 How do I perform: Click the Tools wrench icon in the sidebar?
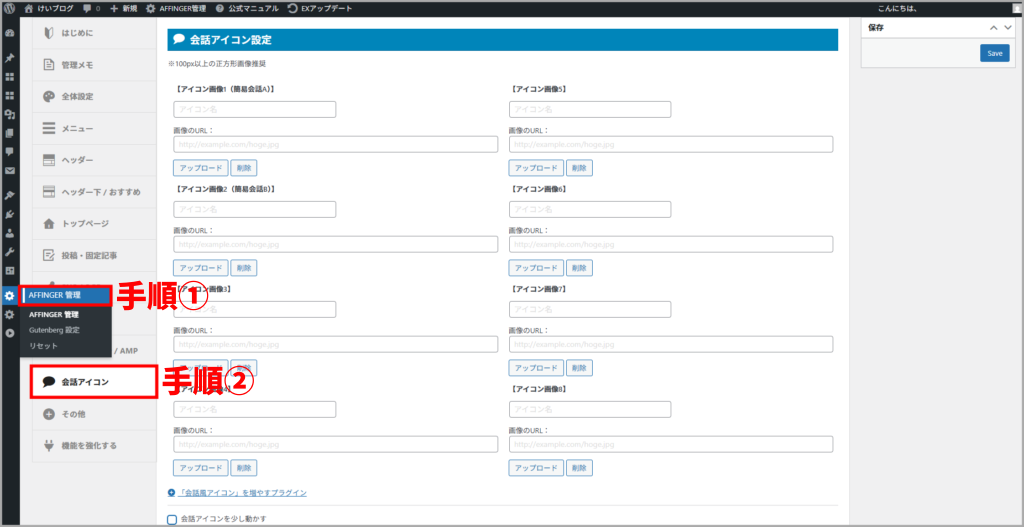pos(9,252)
